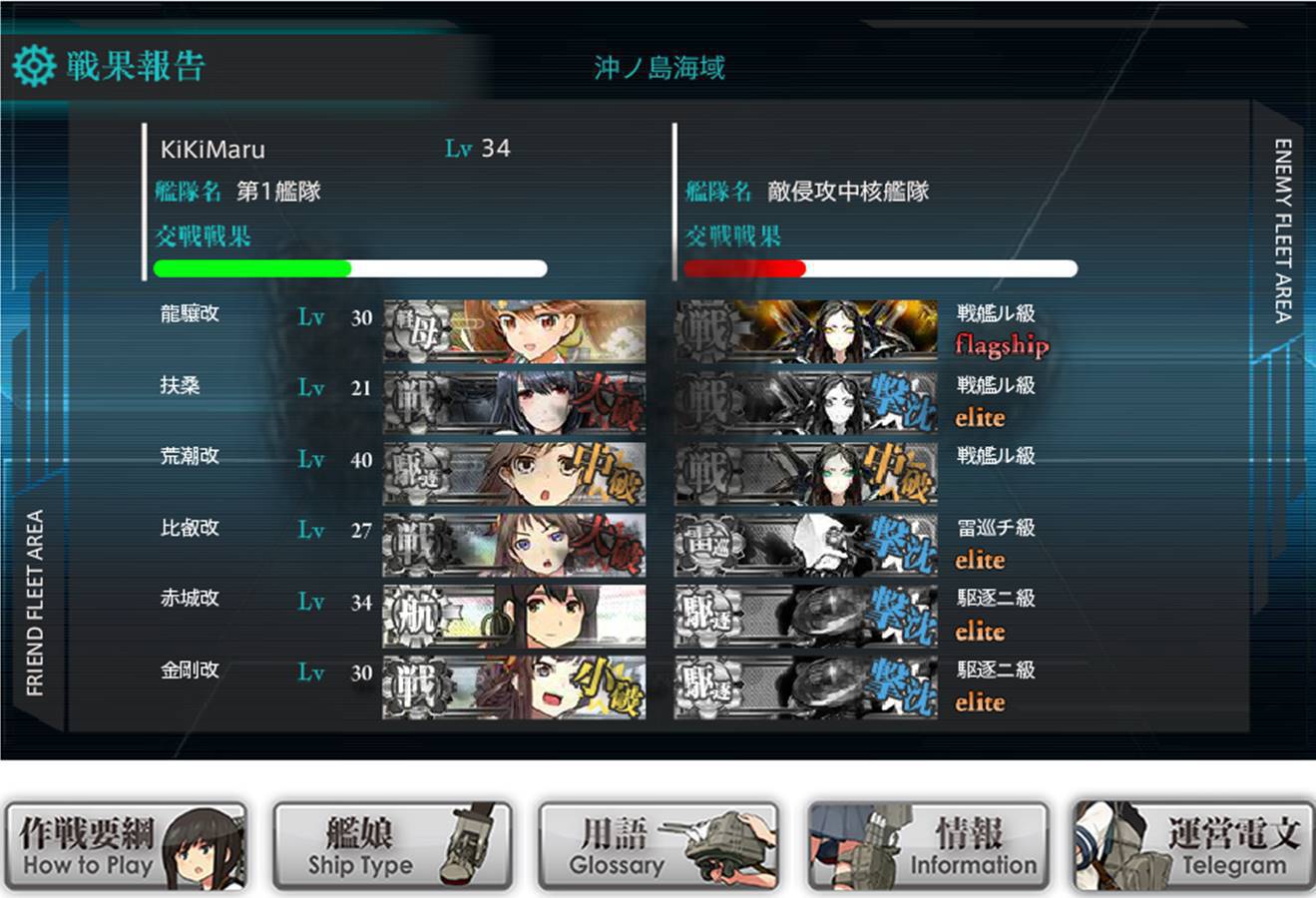Click 金剛改 battleship banner with minor damage
Image resolution: width=1316 pixels, height=898 pixels.
click(x=515, y=687)
